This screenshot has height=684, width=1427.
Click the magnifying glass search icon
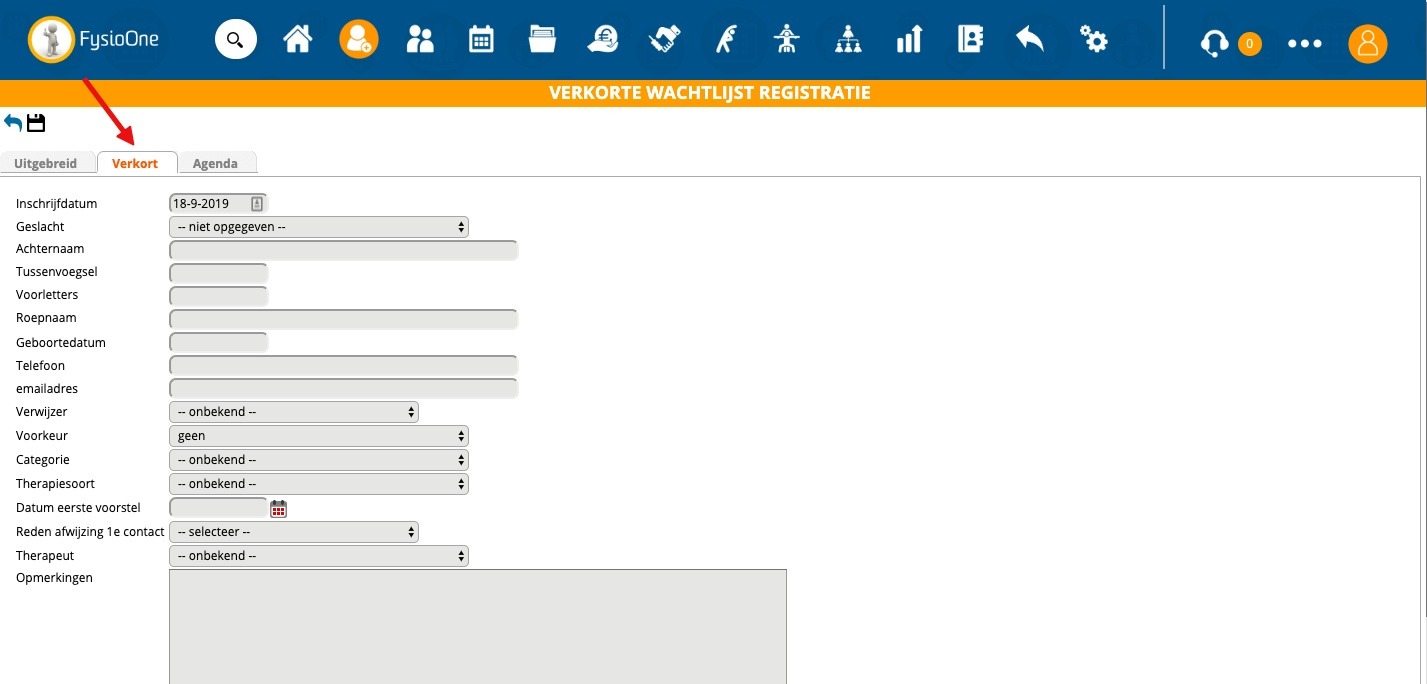(x=235, y=40)
